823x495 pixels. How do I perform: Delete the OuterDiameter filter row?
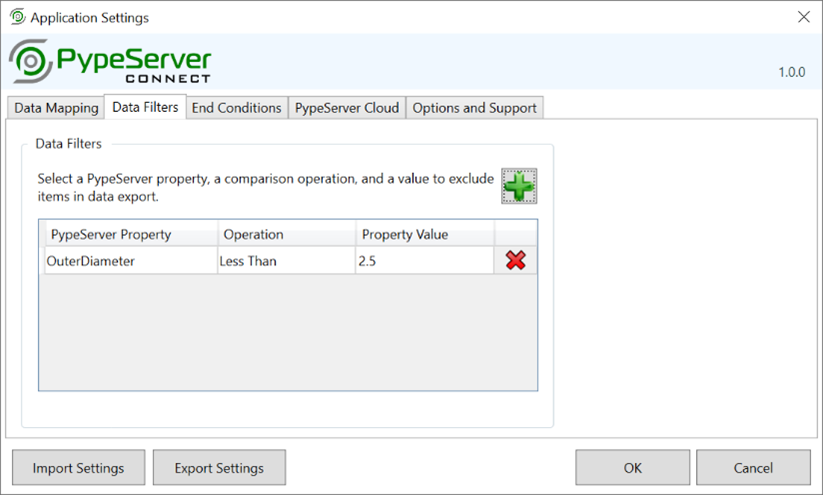click(515, 260)
